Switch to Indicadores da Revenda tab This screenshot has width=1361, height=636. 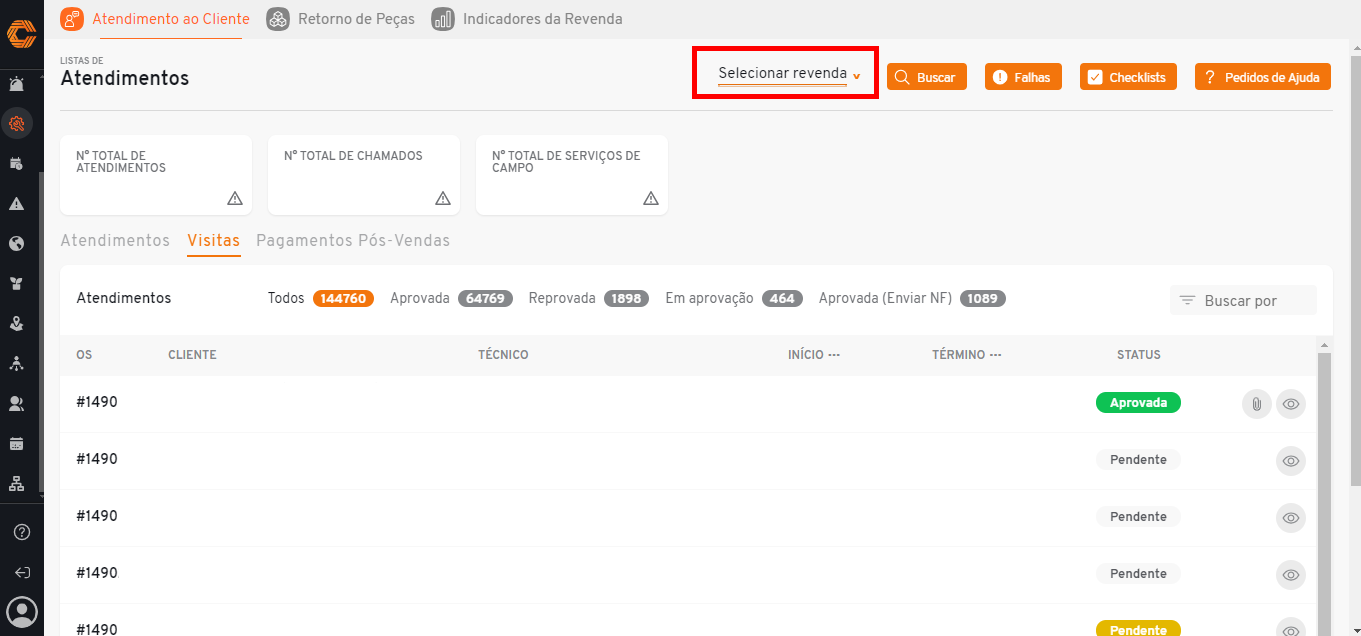527,19
